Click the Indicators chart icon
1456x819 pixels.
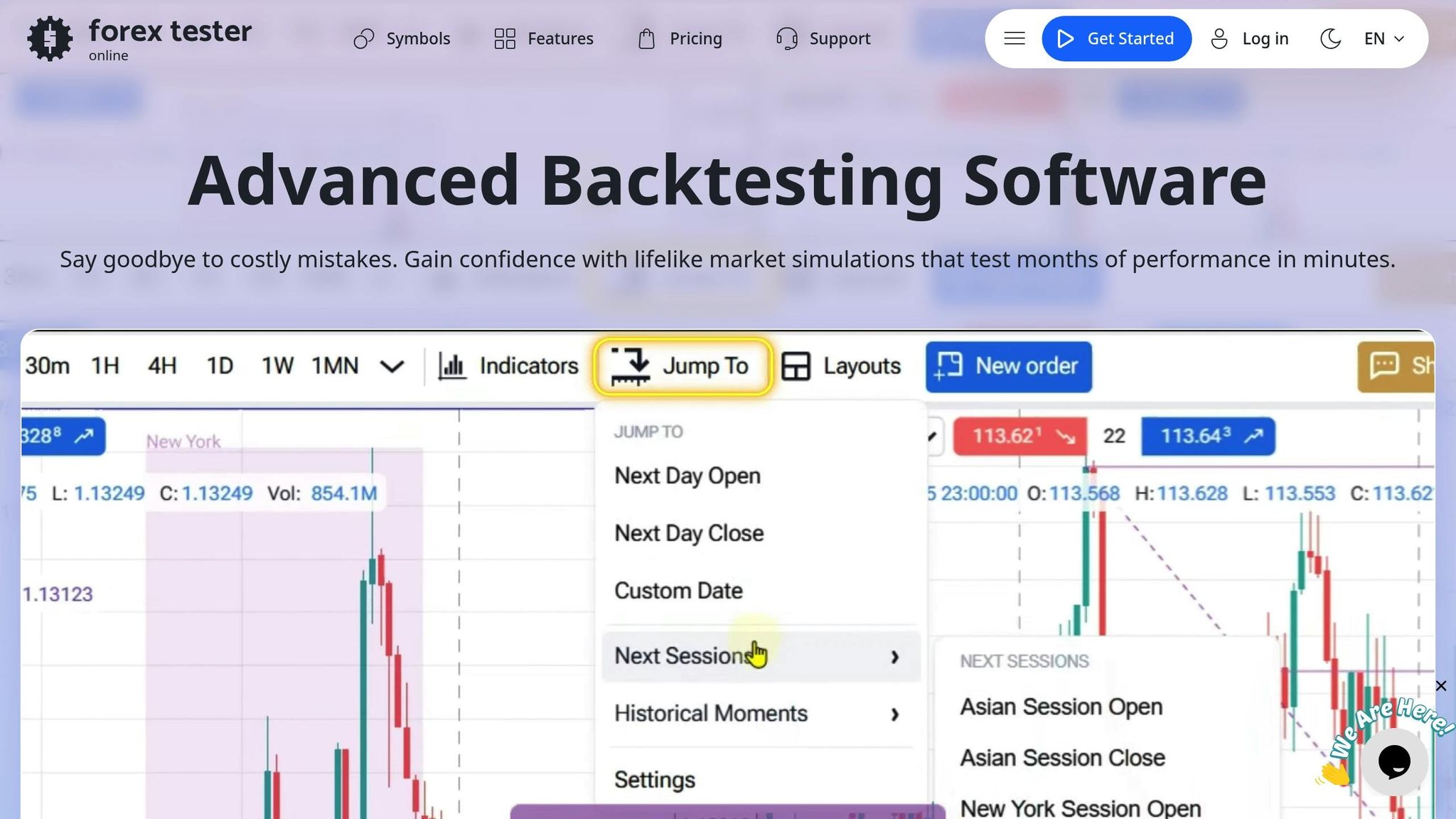452,366
